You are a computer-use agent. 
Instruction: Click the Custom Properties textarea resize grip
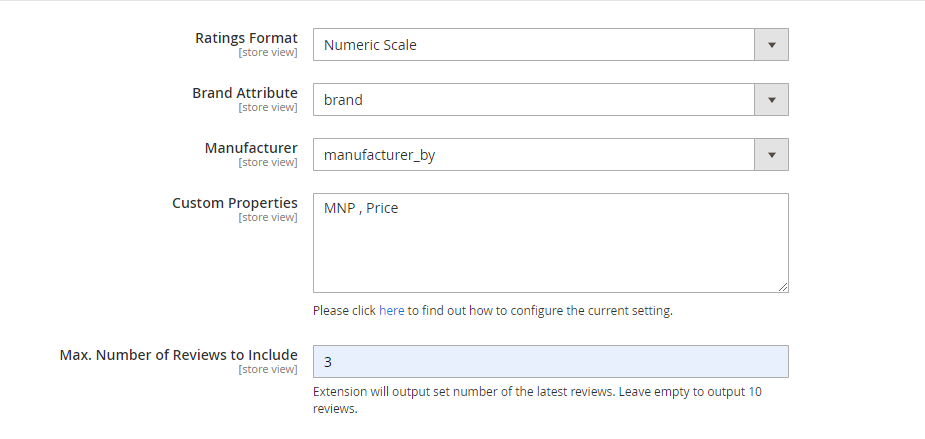click(x=782, y=287)
